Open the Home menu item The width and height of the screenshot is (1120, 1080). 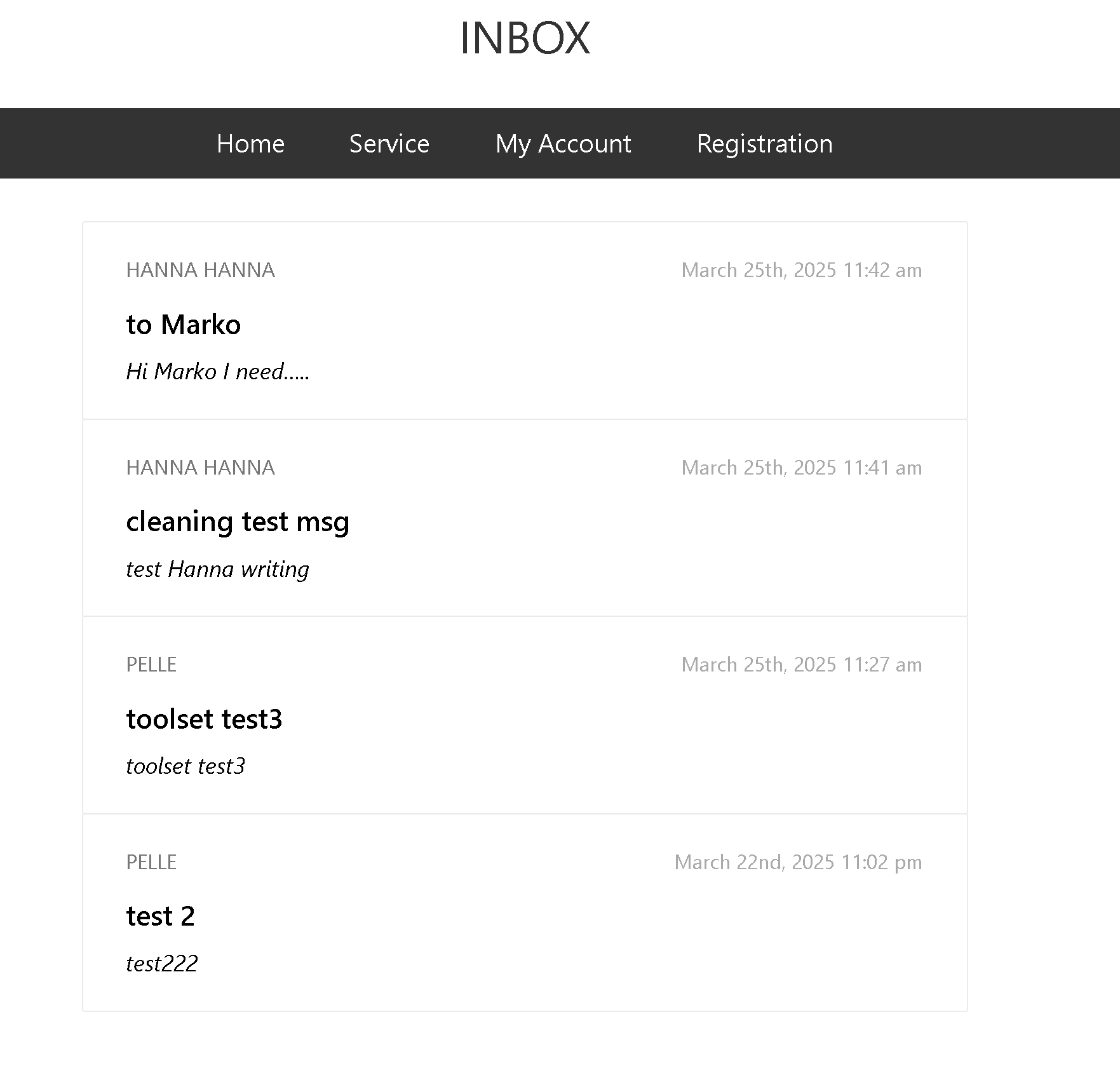pos(250,144)
